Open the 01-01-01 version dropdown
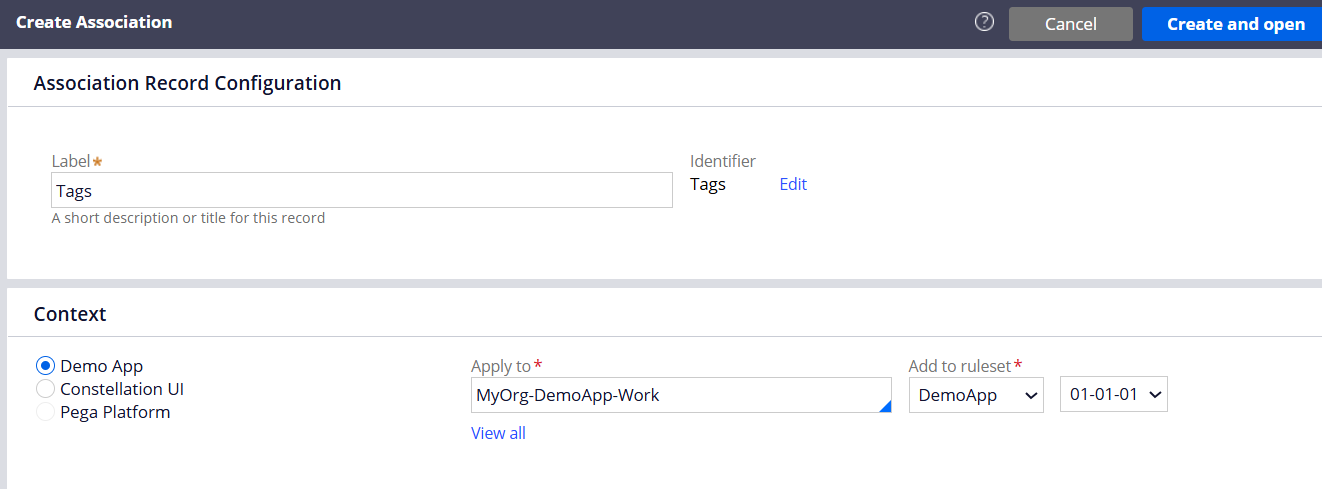The image size is (1322, 489). coord(1114,395)
